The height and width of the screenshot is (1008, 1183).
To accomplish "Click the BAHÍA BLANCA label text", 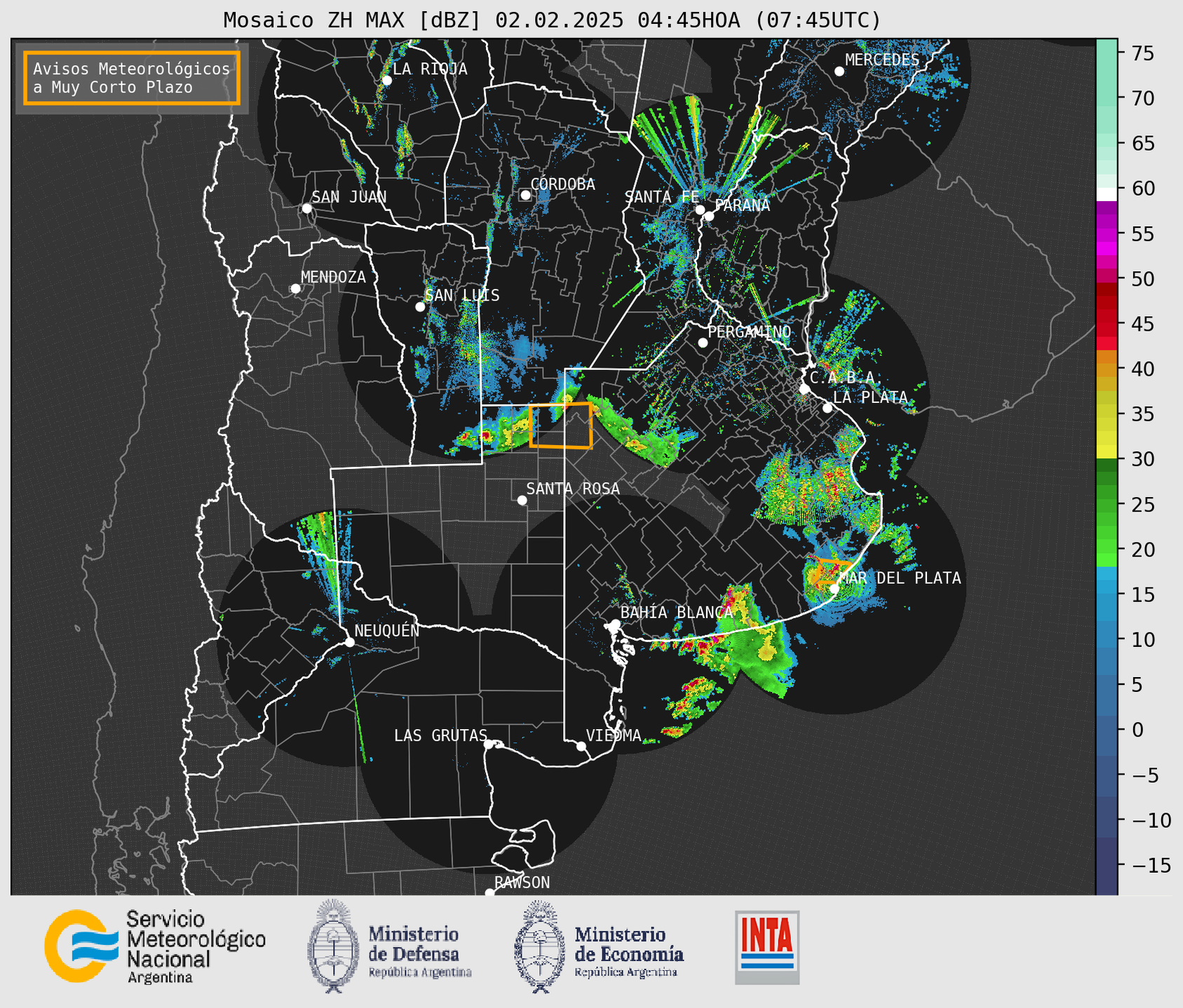I will 677,612.
